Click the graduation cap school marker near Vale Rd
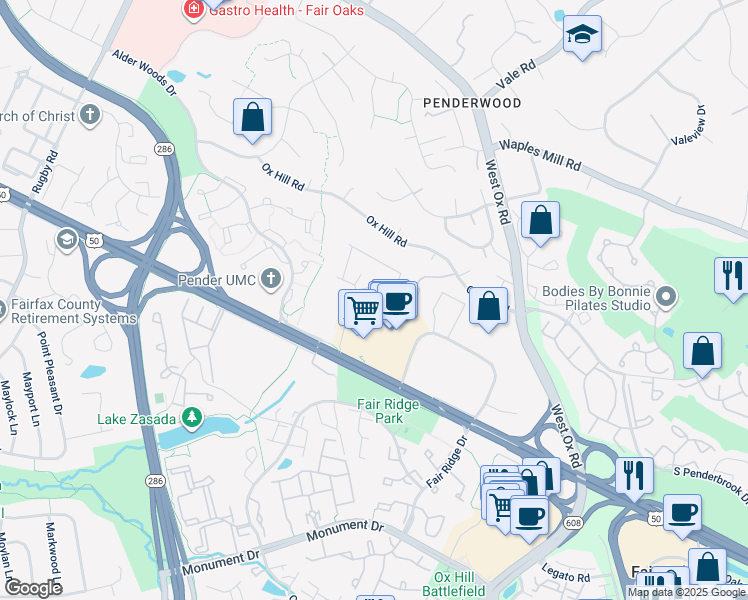This screenshot has height=600, width=748. point(582,36)
